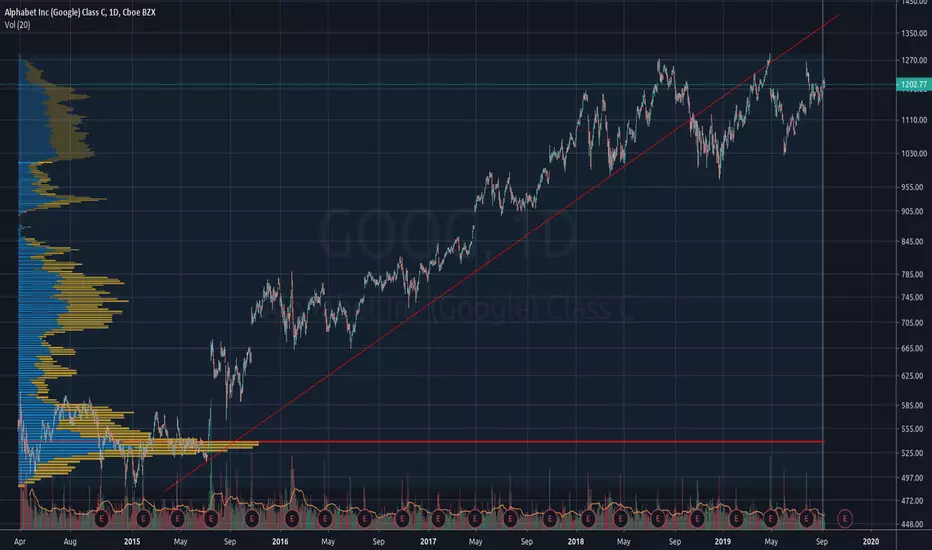Click the current price tag 1202.77

click(x=913, y=84)
